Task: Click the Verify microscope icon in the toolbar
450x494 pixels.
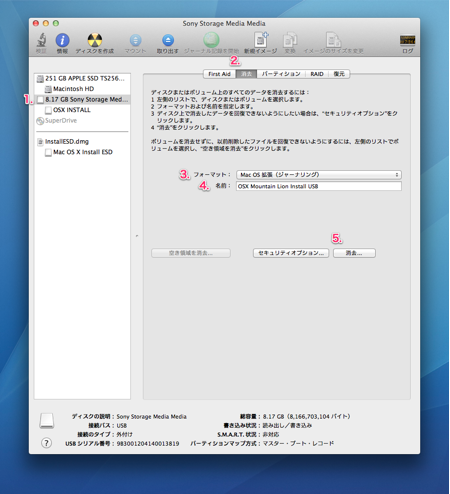Action: tap(41, 40)
